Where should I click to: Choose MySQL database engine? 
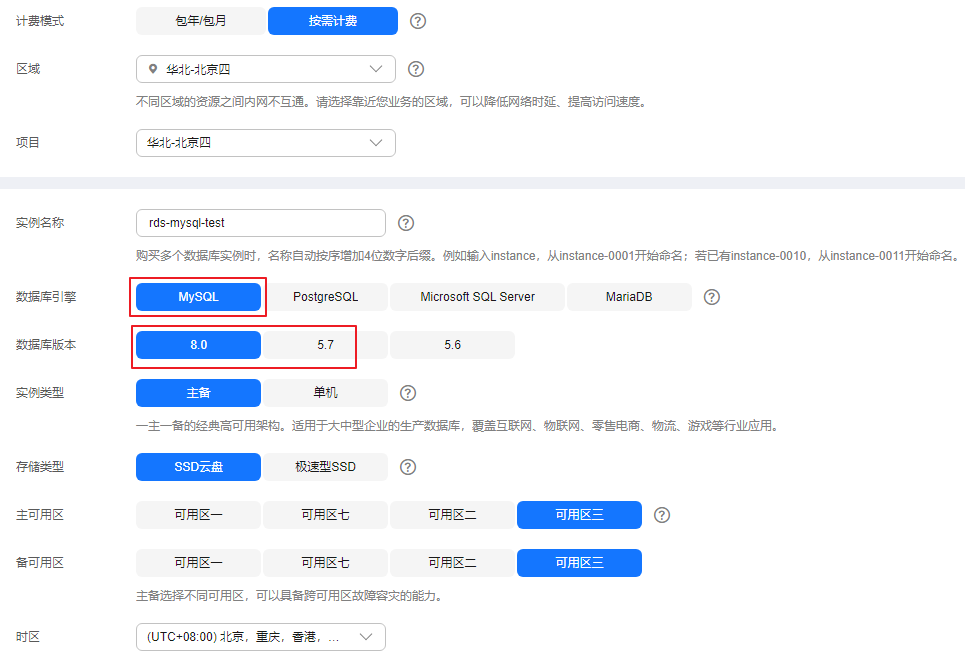[x=198, y=297]
